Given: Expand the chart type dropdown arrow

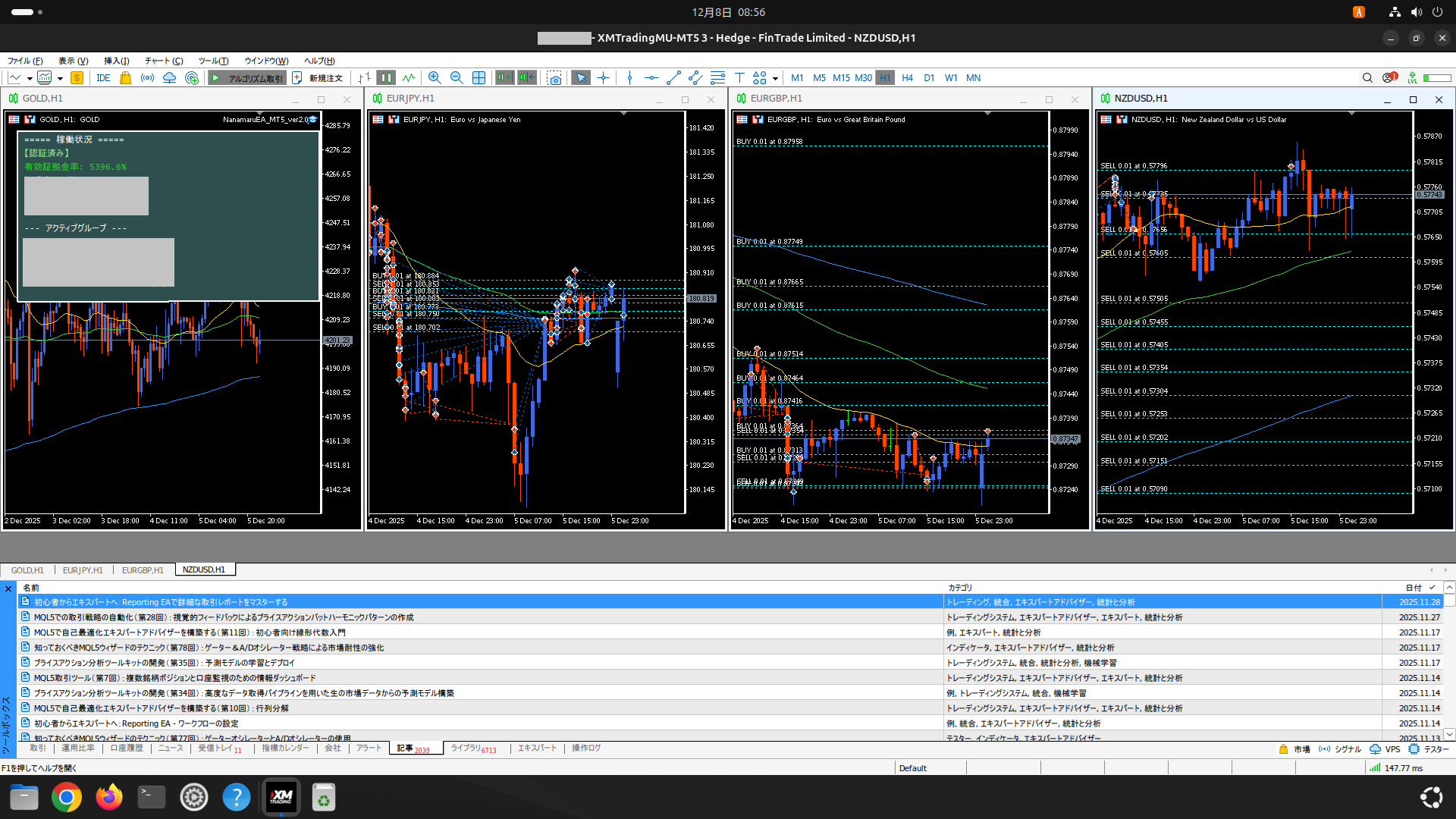Looking at the screenshot, I should 30,78.
